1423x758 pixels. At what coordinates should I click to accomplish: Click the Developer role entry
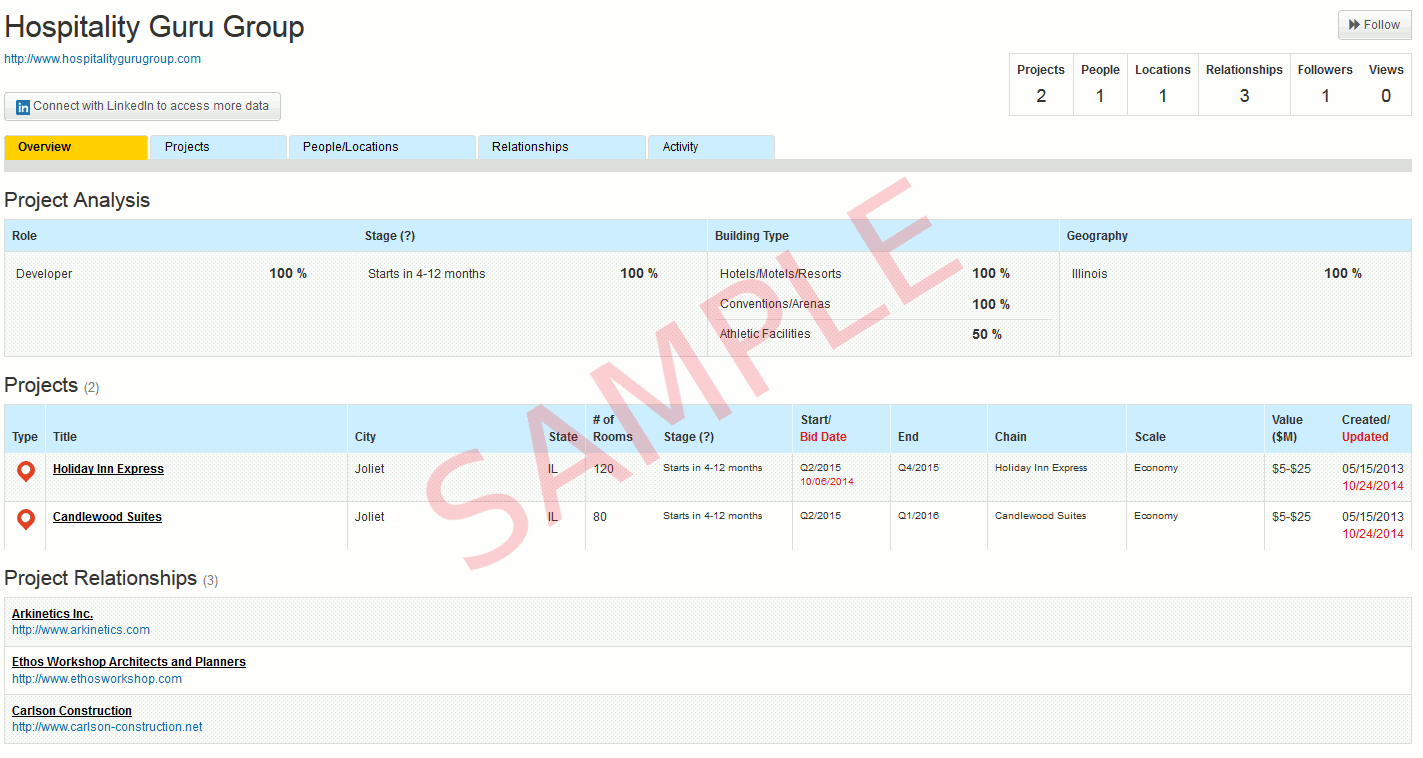coord(44,274)
